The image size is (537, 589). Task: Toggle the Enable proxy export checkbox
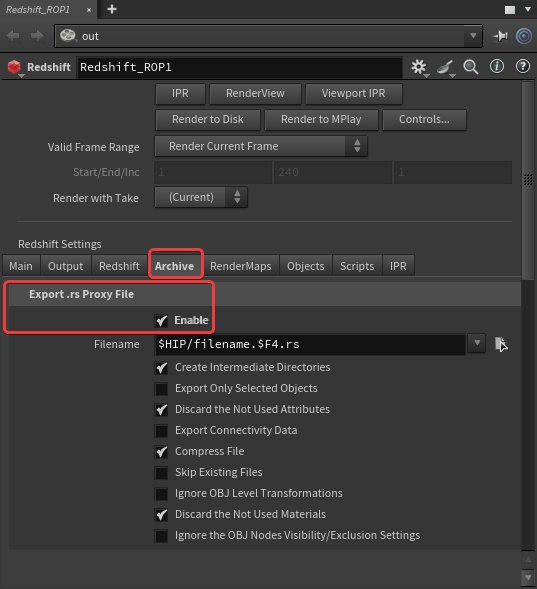click(162, 320)
